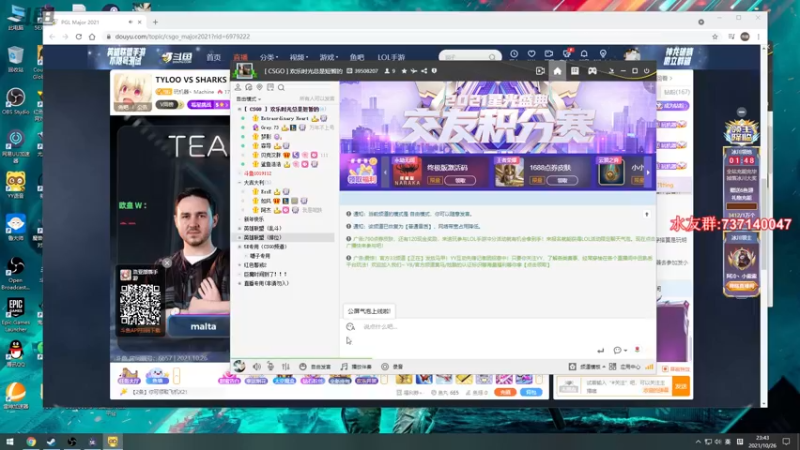Reload the page in Chrome
Image resolution: width=800 pixels, height=450 pixels.
[79, 37]
